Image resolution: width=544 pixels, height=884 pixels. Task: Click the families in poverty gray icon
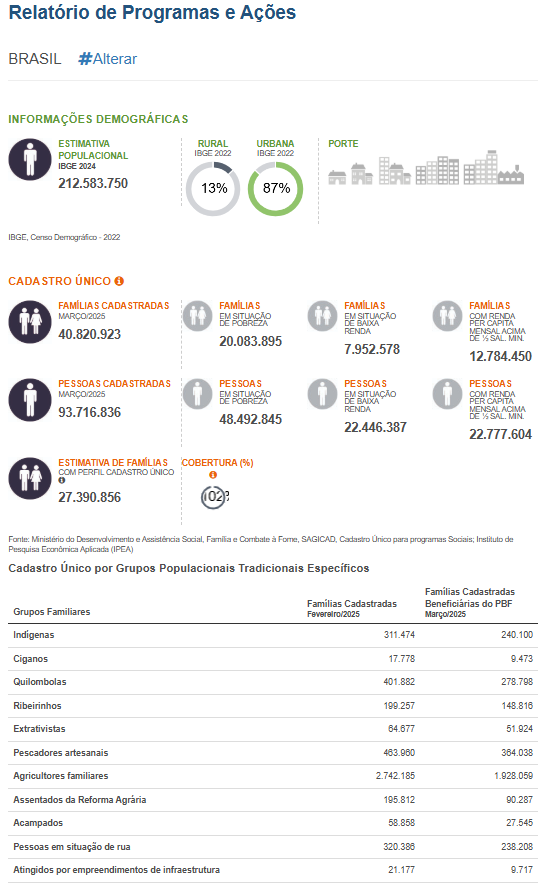point(197,316)
